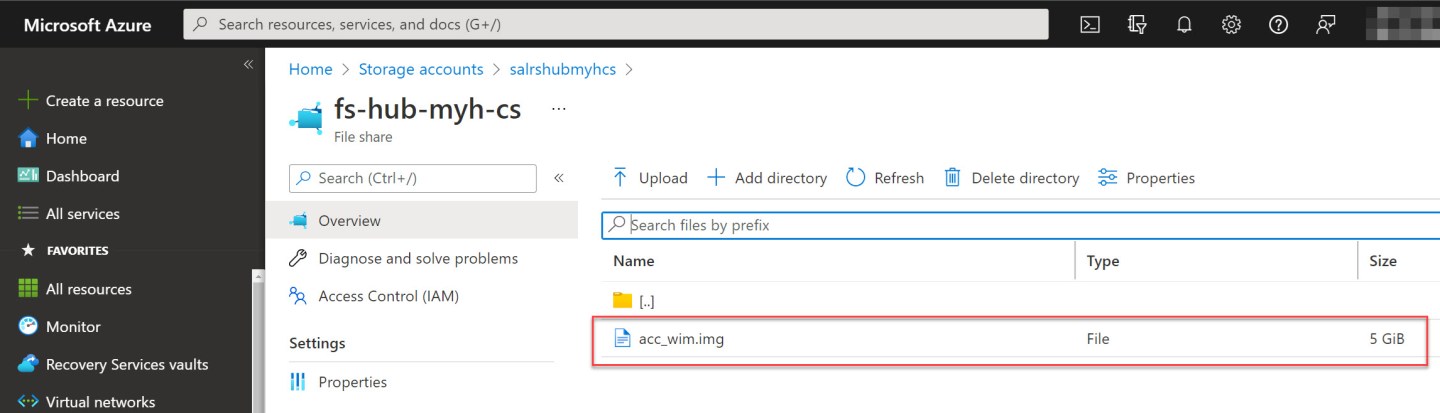Click the acc_wim.img file icon

622,339
